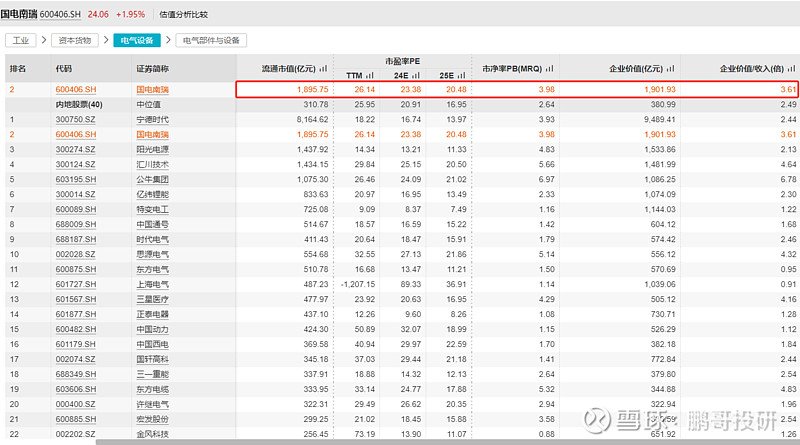Screen dimensions: 800x445
Task: Click the 8,164.62 market cap cell
Action: (x=312, y=119)
